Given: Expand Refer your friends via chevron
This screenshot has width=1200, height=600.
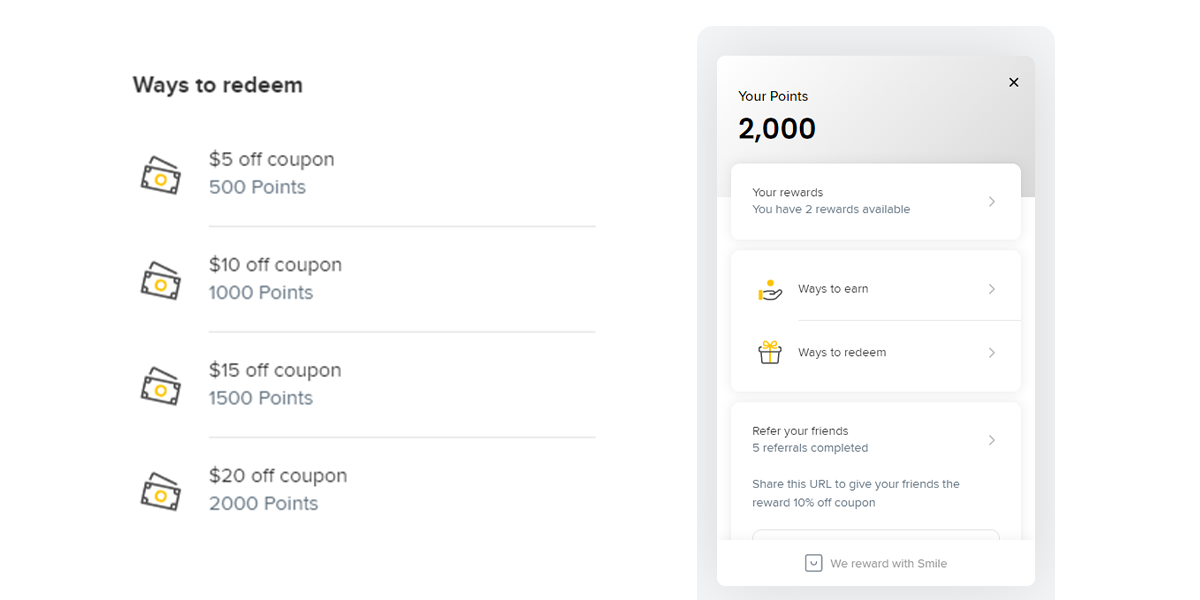Looking at the screenshot, I should click(x=991, y=440).
